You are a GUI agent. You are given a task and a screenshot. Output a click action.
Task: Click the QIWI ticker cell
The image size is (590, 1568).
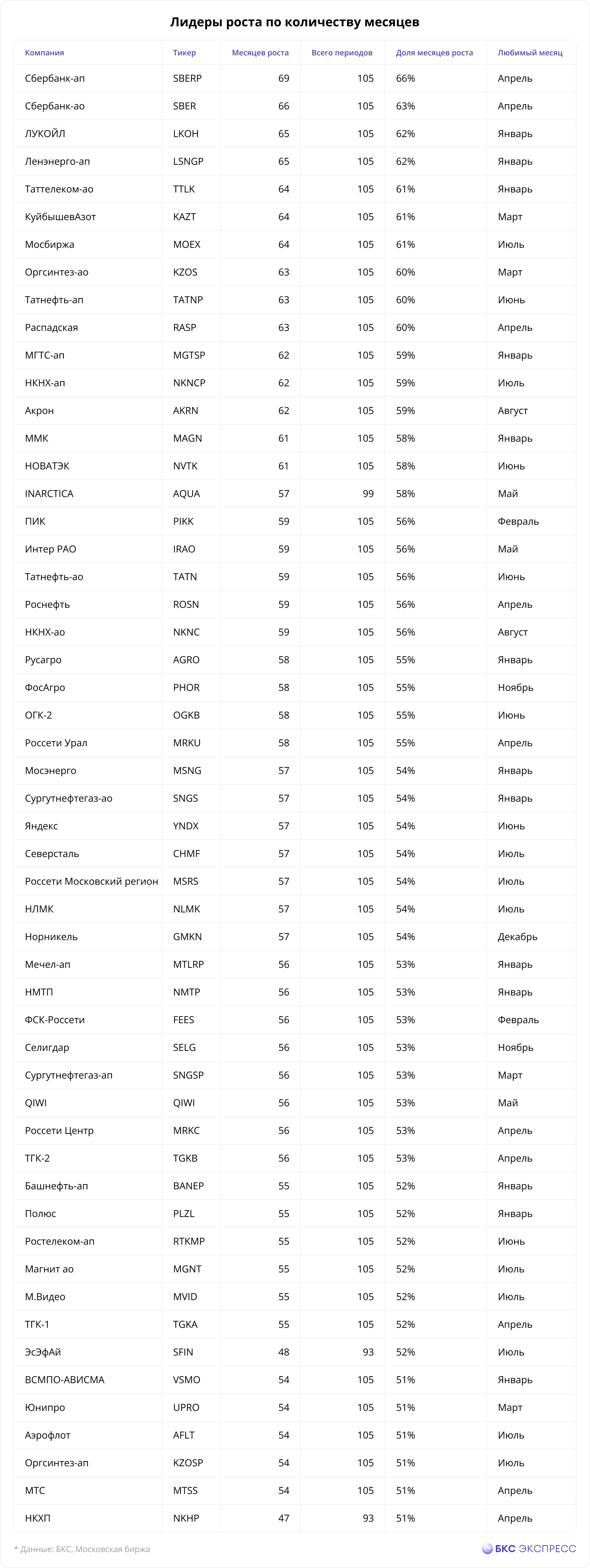(x=184, y=1103)
